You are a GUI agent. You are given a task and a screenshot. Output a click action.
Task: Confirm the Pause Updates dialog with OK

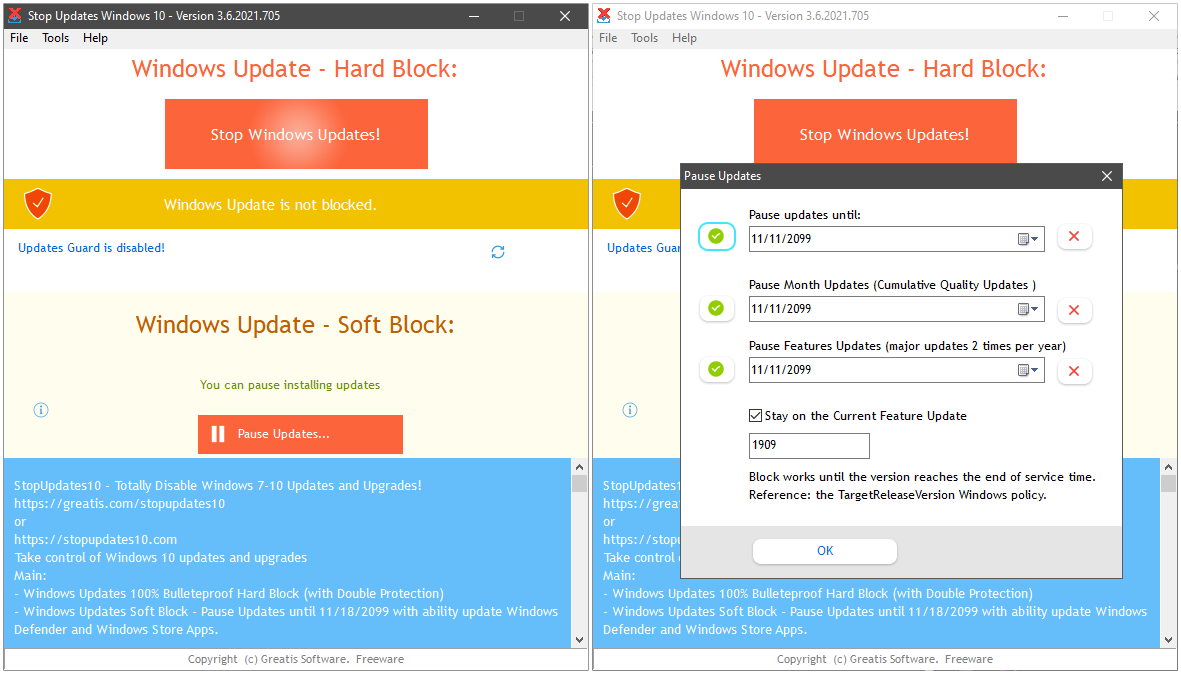coord(825,550)
